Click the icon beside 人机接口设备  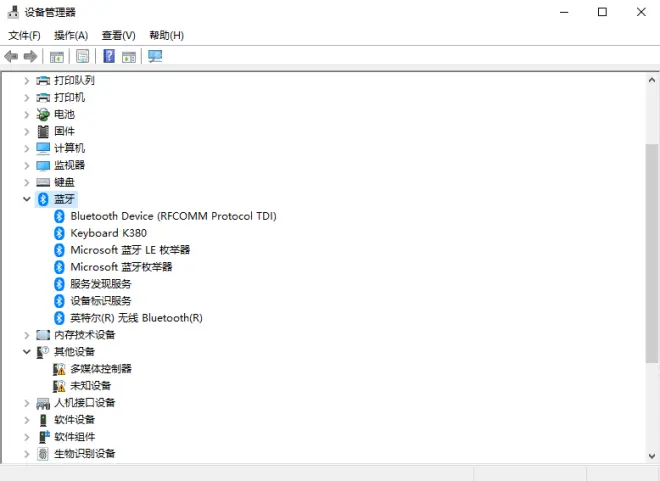[43, 403]
